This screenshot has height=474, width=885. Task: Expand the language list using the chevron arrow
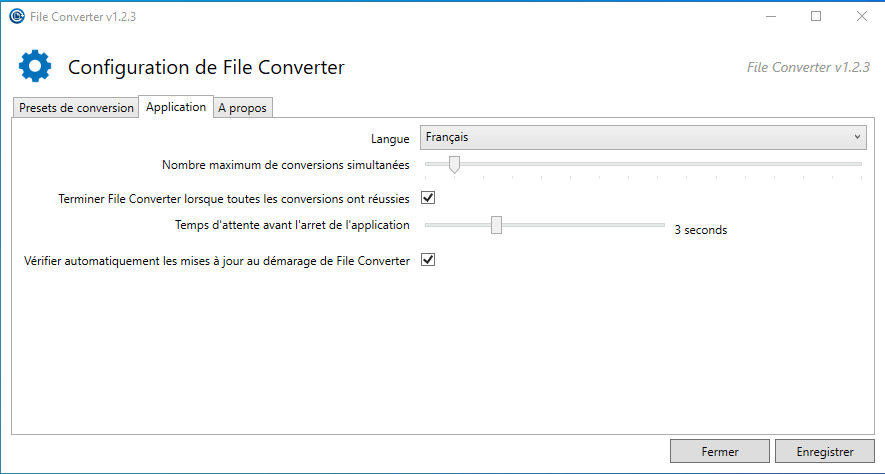coord(857,137)
